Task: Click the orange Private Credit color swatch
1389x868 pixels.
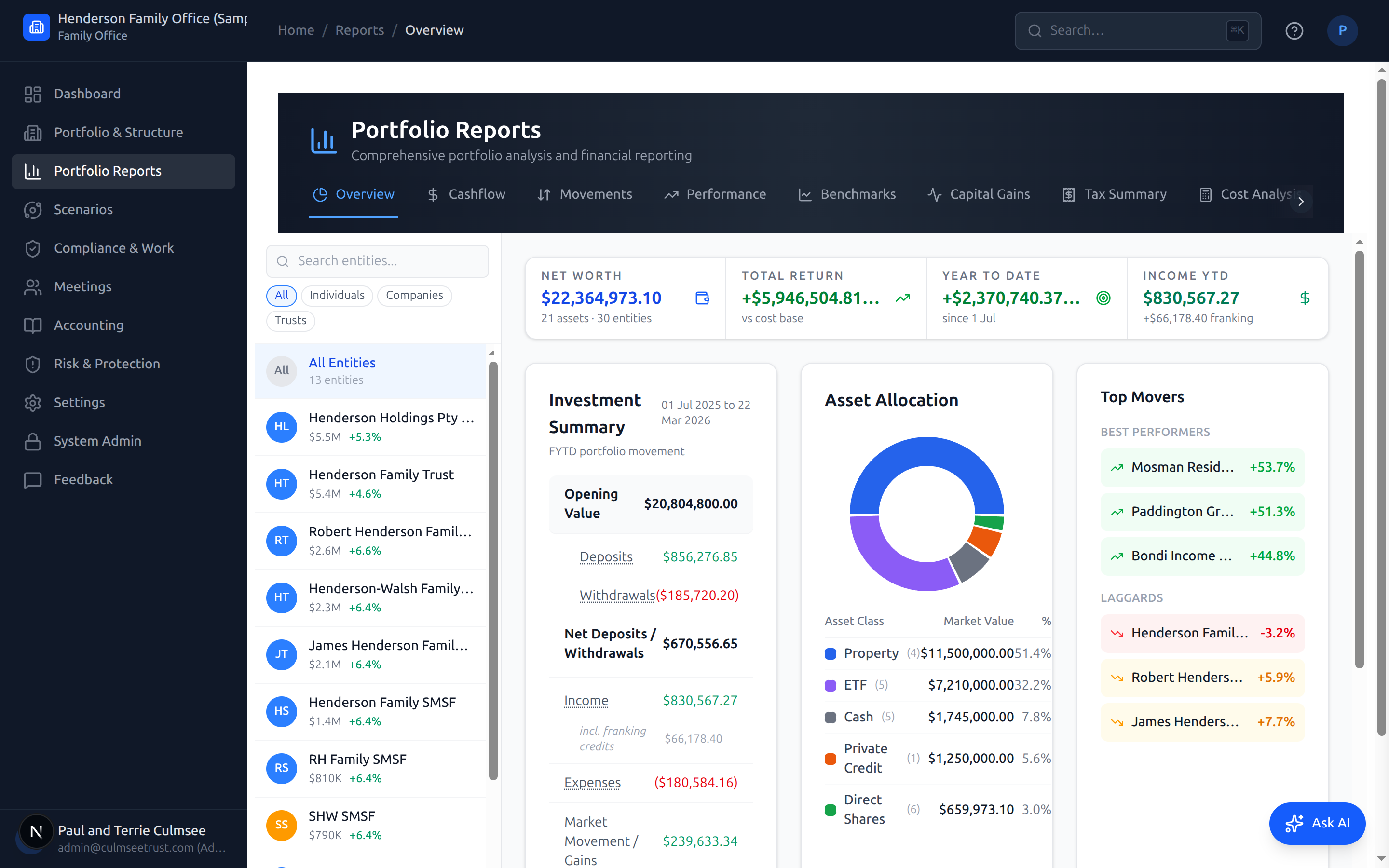Action: point(830,759)
